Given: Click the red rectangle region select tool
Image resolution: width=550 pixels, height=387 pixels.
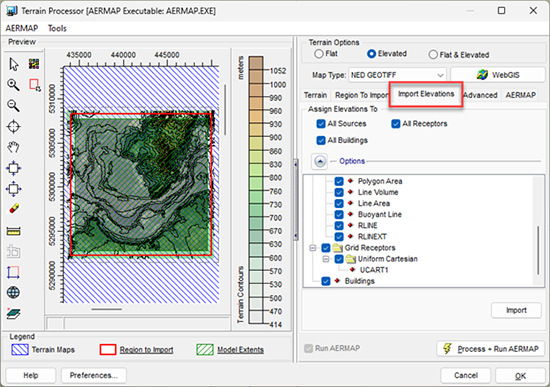Looking at the screenshot, I should pos(35,85).
